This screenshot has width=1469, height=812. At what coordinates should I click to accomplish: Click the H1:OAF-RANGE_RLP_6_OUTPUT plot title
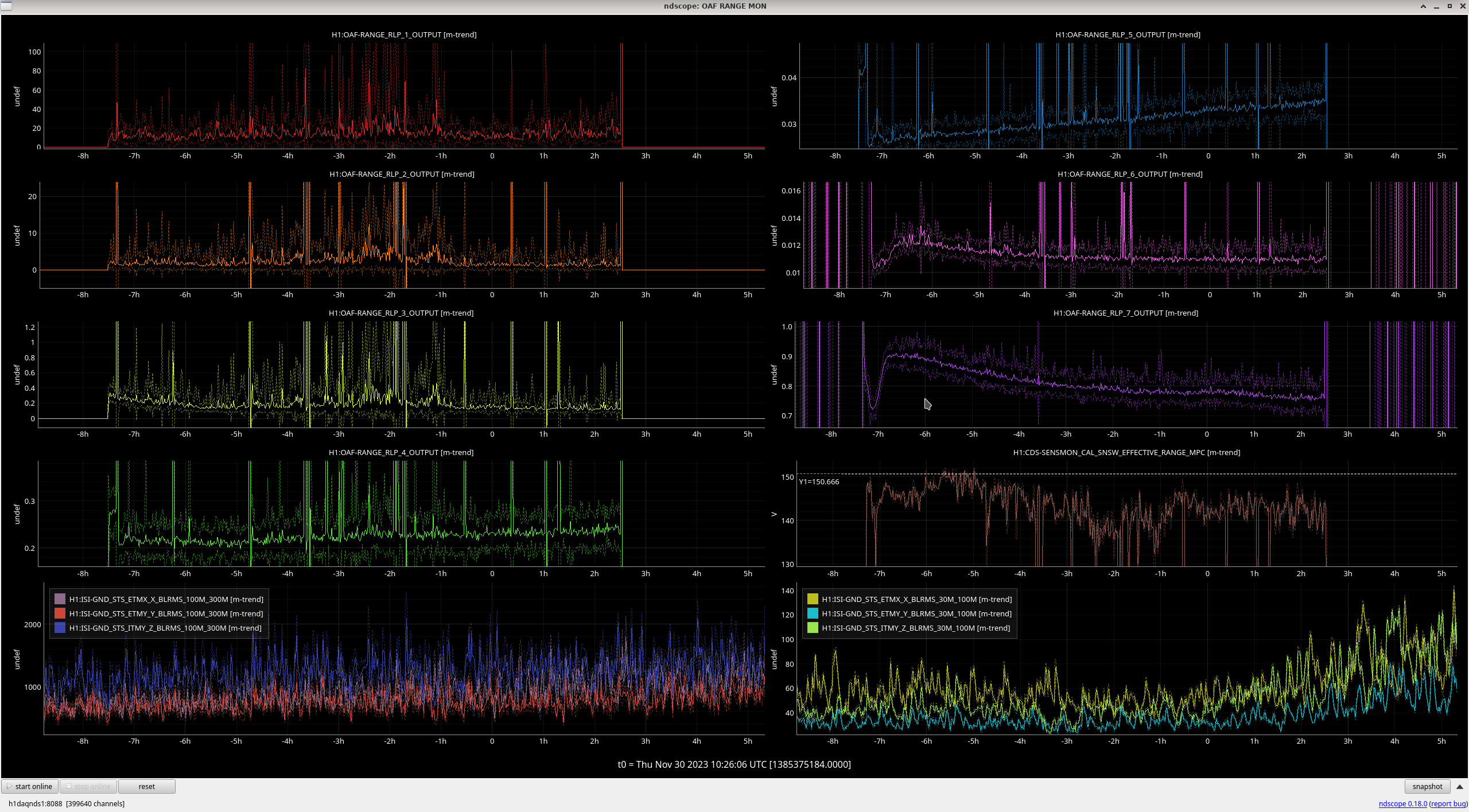pyautogui.click(x=1130, y=174)
